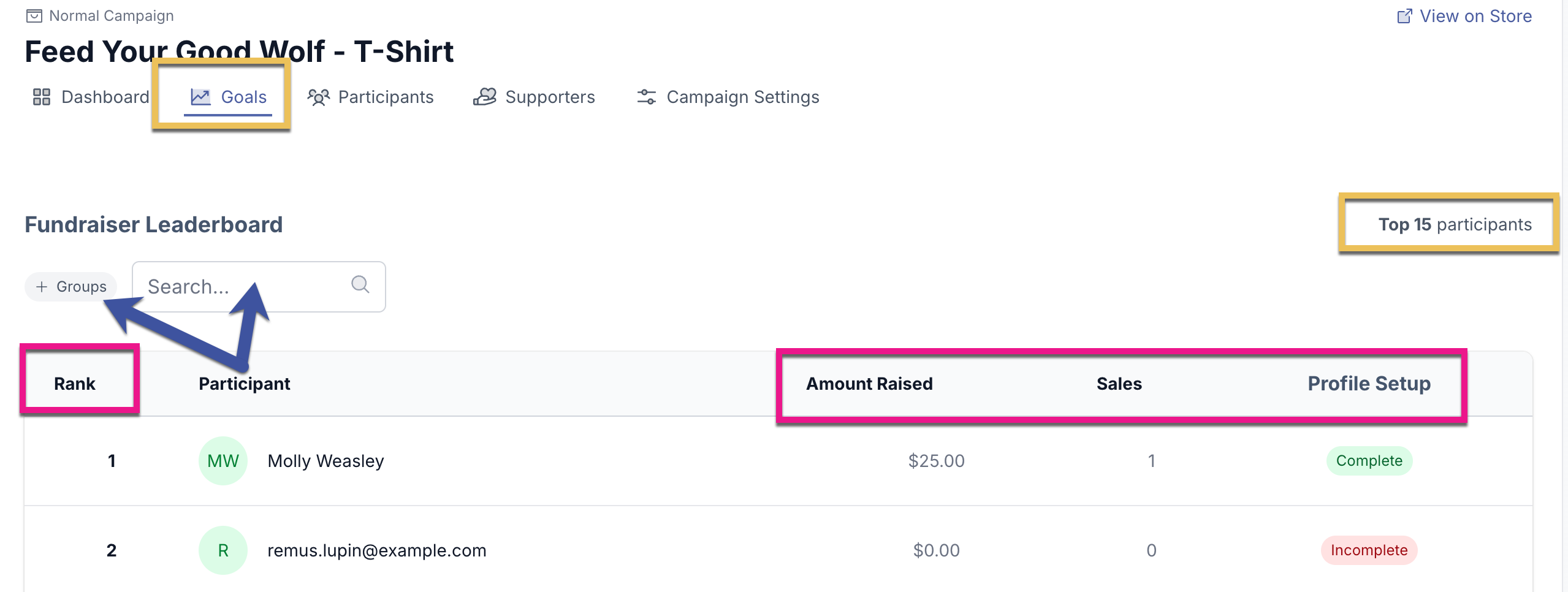Open the Participants tab

(385, 97)
